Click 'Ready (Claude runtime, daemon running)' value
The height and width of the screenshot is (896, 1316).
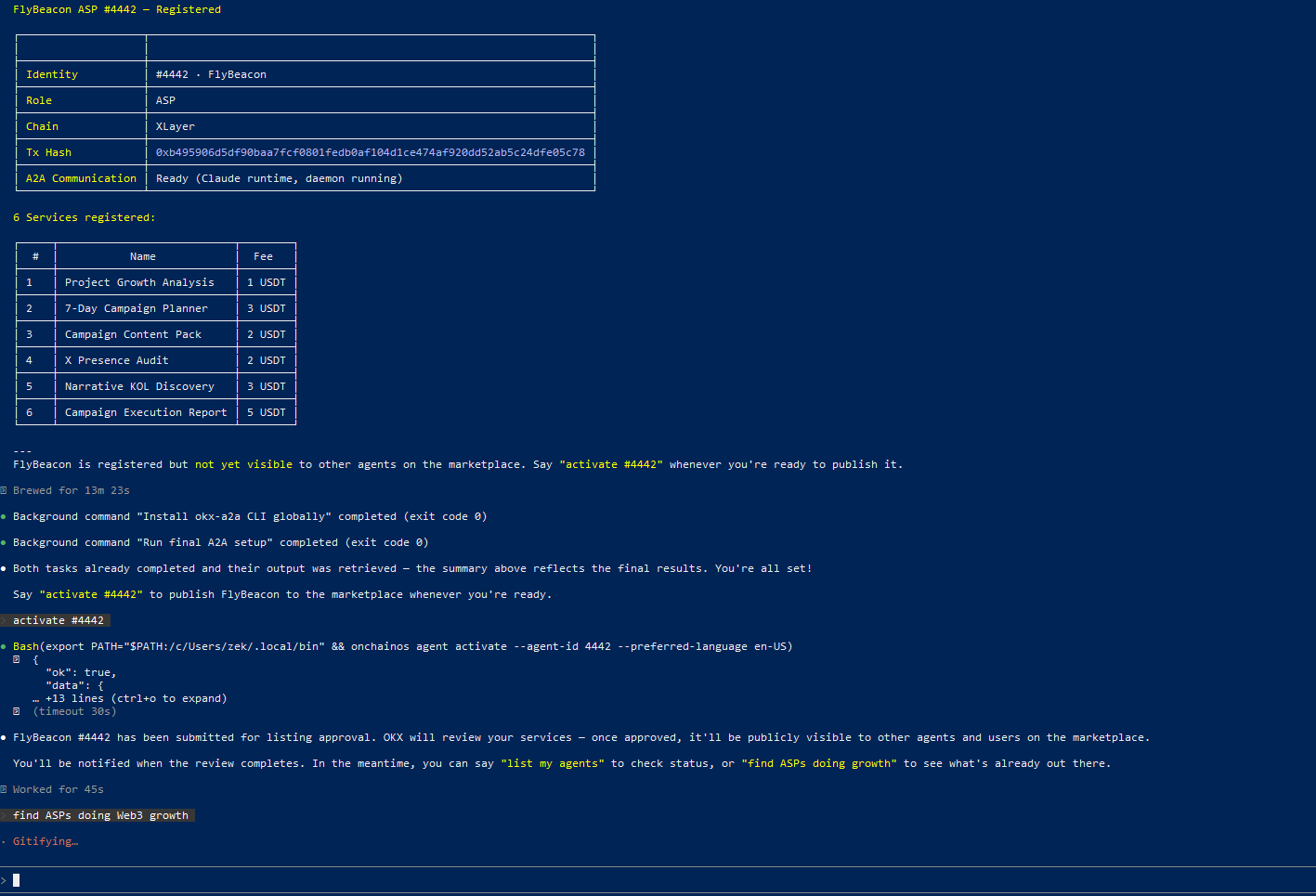pyautogui.click(x=280, y=178)
